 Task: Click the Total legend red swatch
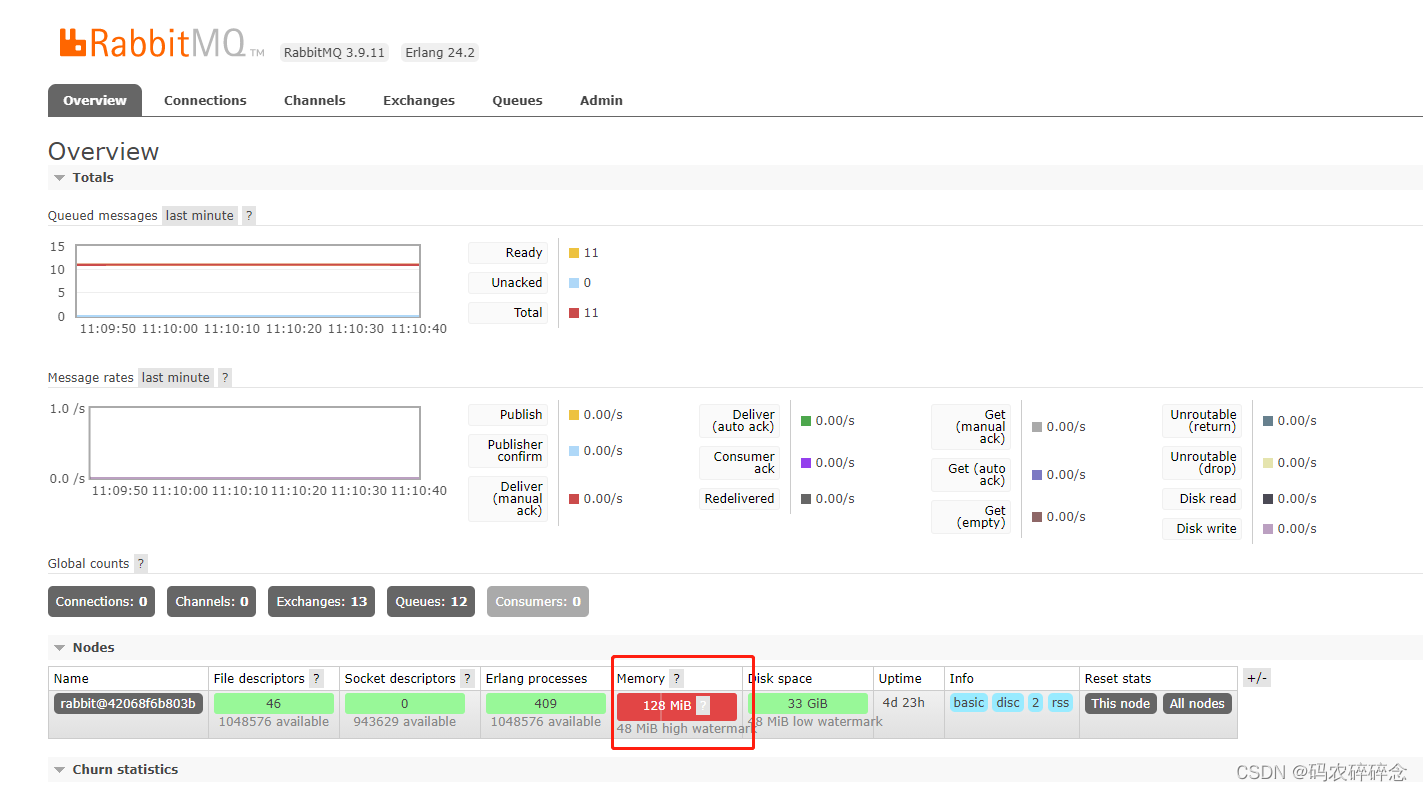[x=574, y=313]
